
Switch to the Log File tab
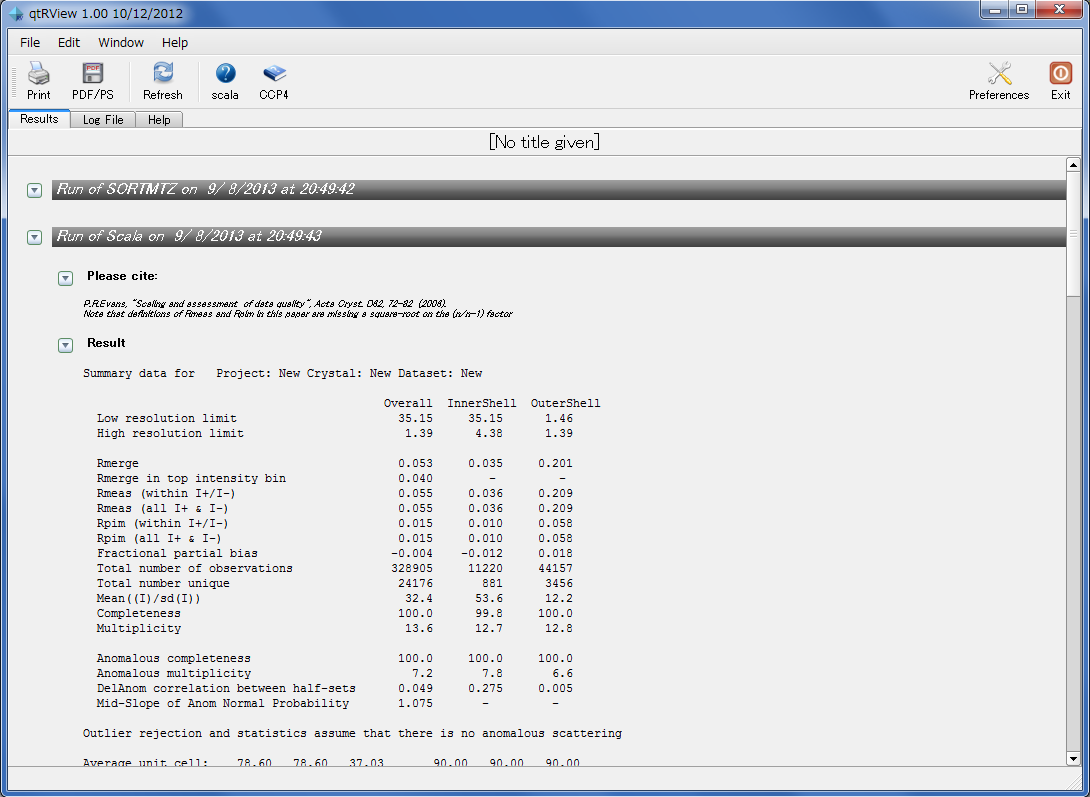pos(103,120)
